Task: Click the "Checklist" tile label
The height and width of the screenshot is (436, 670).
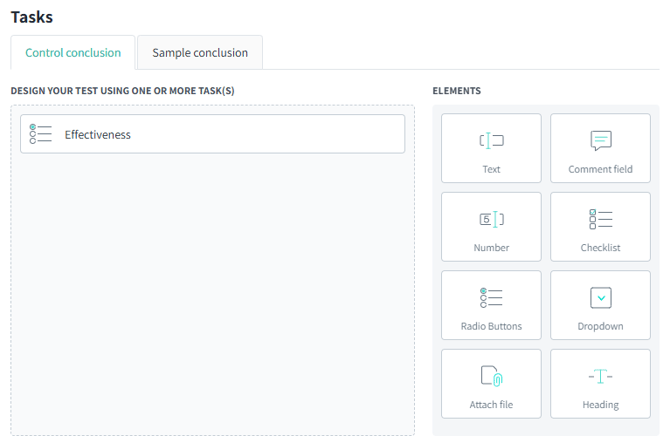Action: point(600,248)
